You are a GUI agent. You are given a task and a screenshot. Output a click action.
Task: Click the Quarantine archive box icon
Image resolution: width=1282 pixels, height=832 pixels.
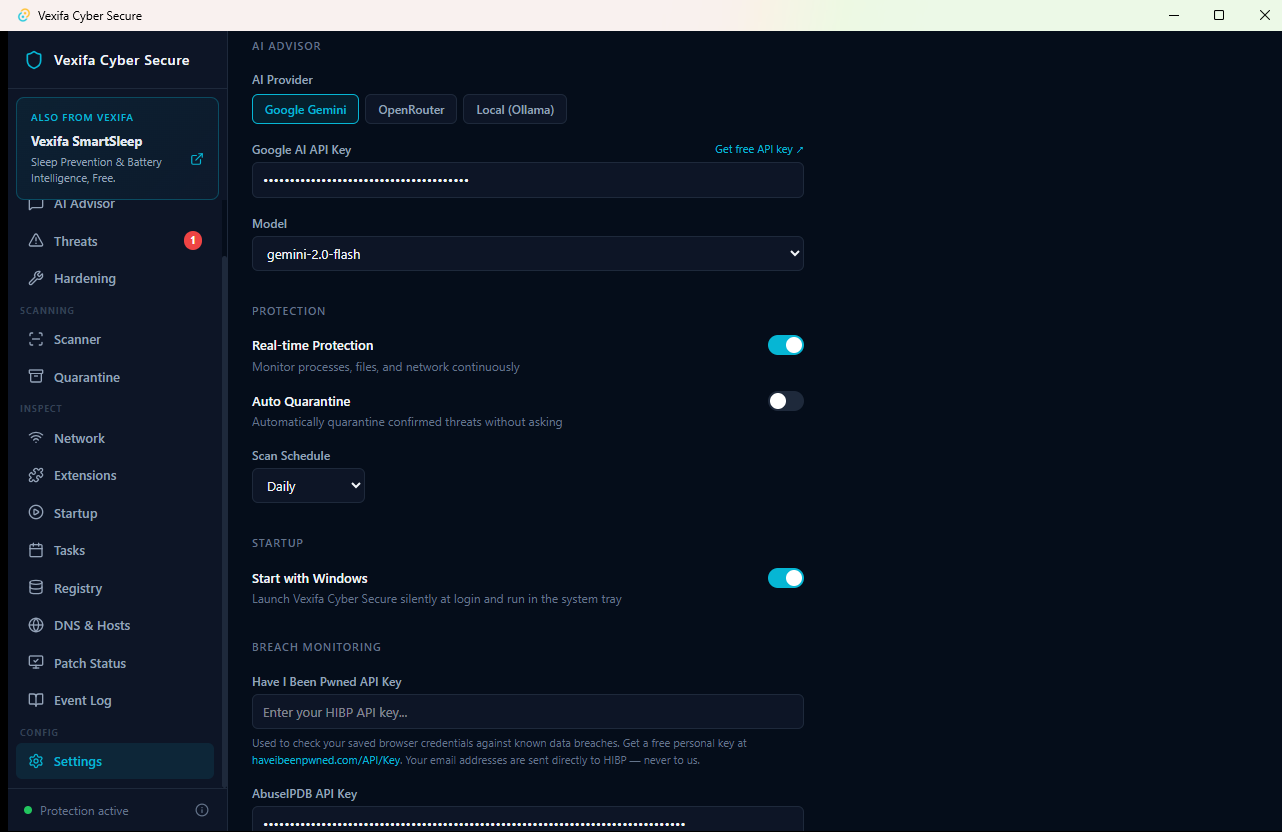coord(36,377)
